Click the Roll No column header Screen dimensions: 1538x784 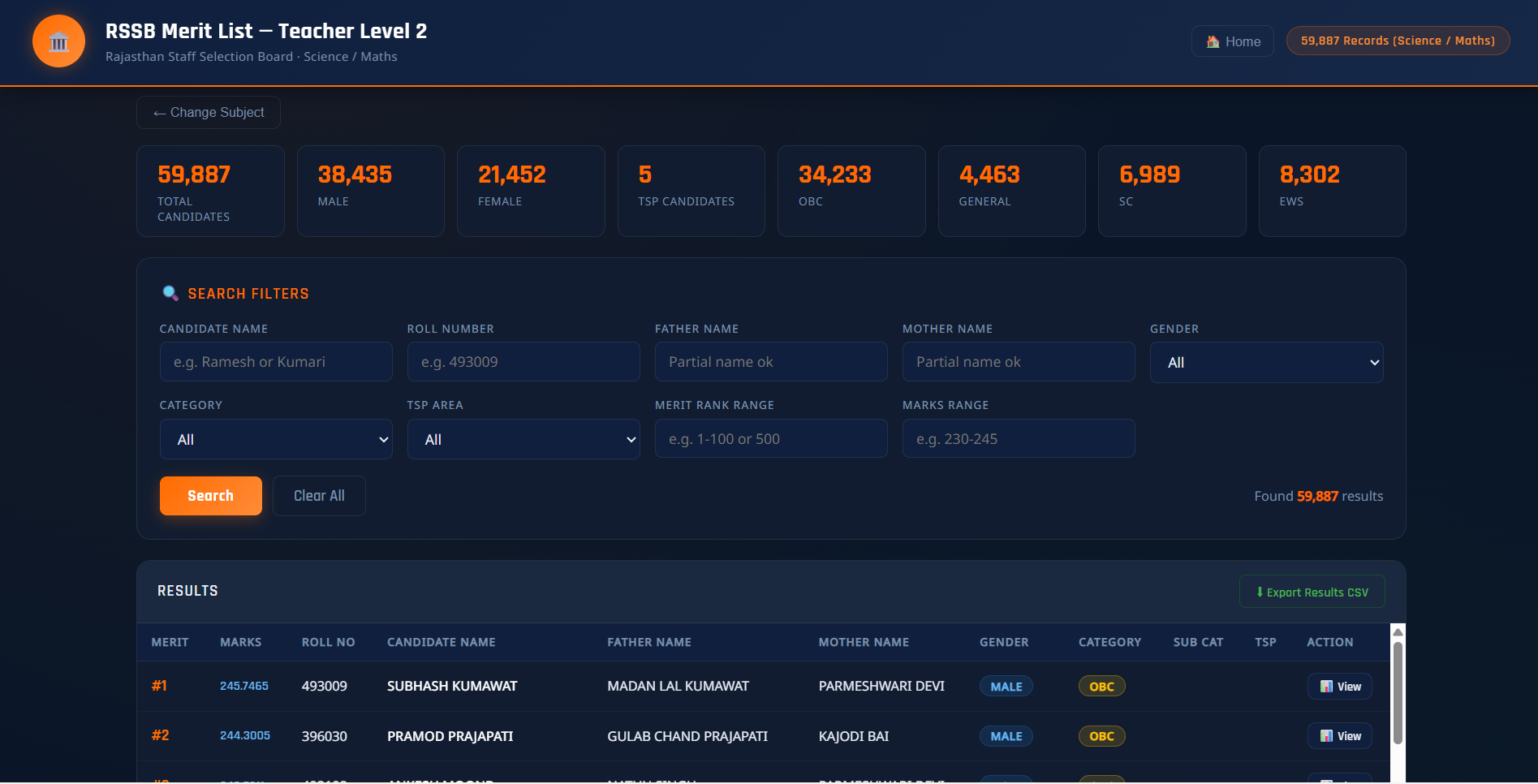point(328,642)
